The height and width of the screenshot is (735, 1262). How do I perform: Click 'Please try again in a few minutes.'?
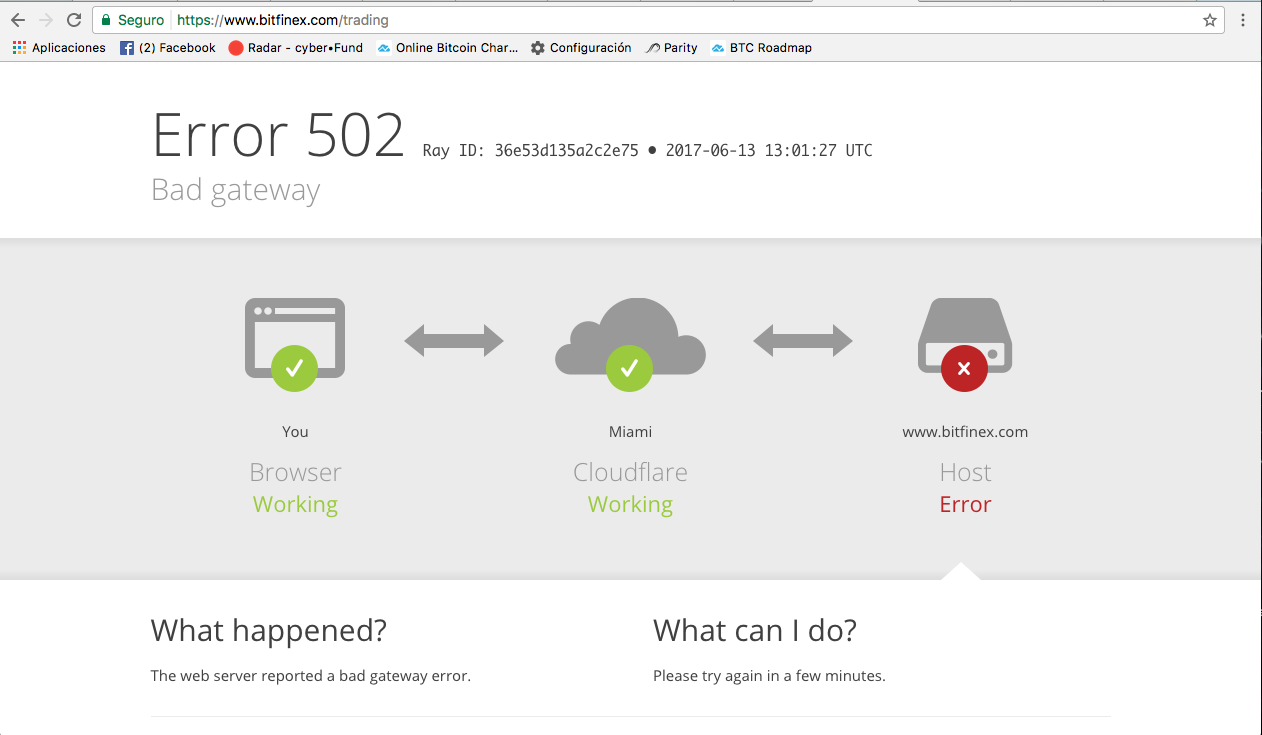point(769,676)
